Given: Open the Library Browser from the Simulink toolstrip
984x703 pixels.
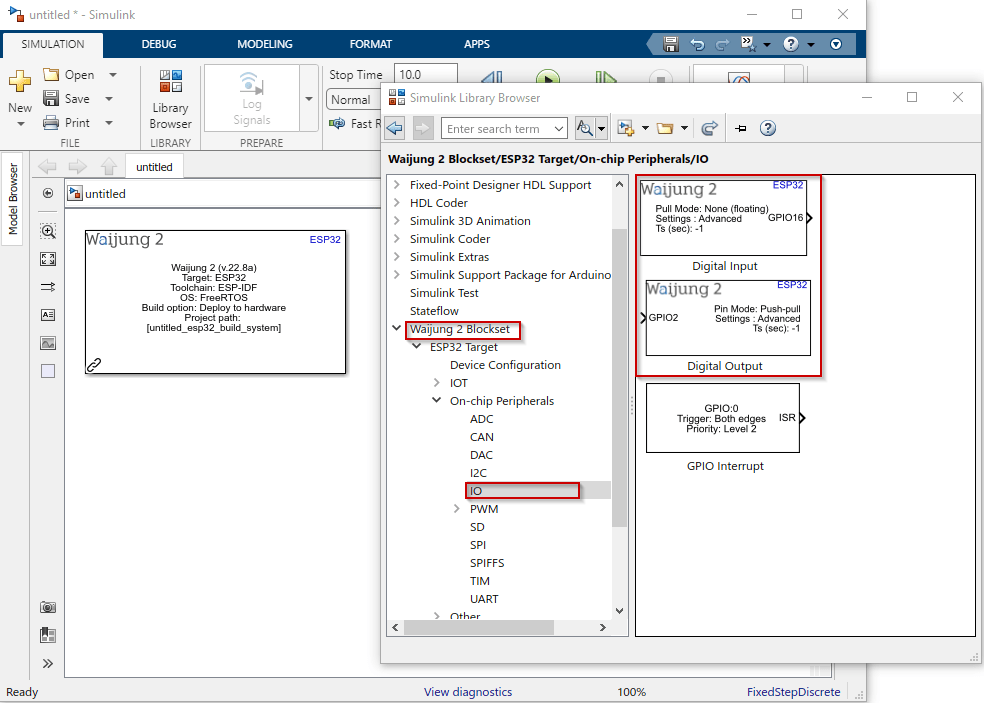Looking at the screenshot, I should 171,99.
